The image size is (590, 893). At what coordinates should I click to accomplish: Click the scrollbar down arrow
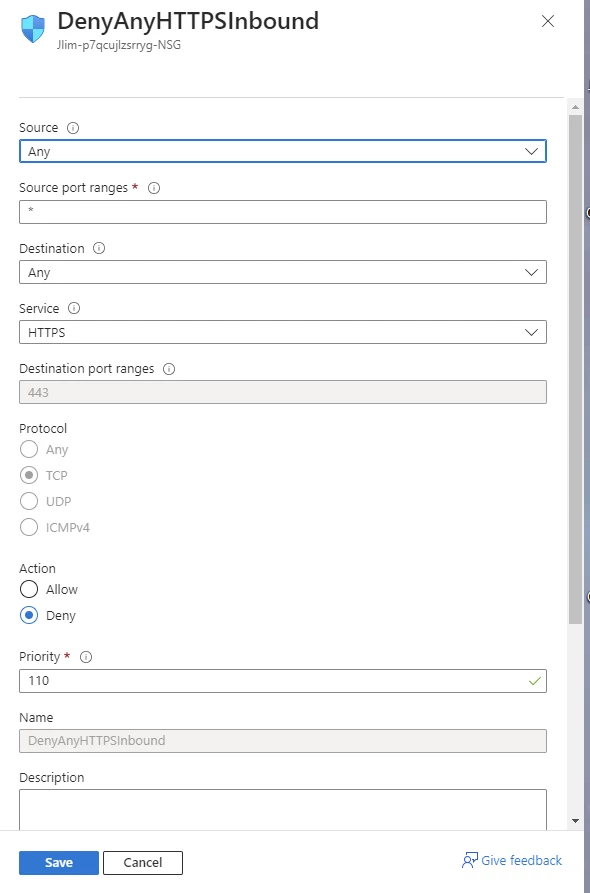[575, 821]
